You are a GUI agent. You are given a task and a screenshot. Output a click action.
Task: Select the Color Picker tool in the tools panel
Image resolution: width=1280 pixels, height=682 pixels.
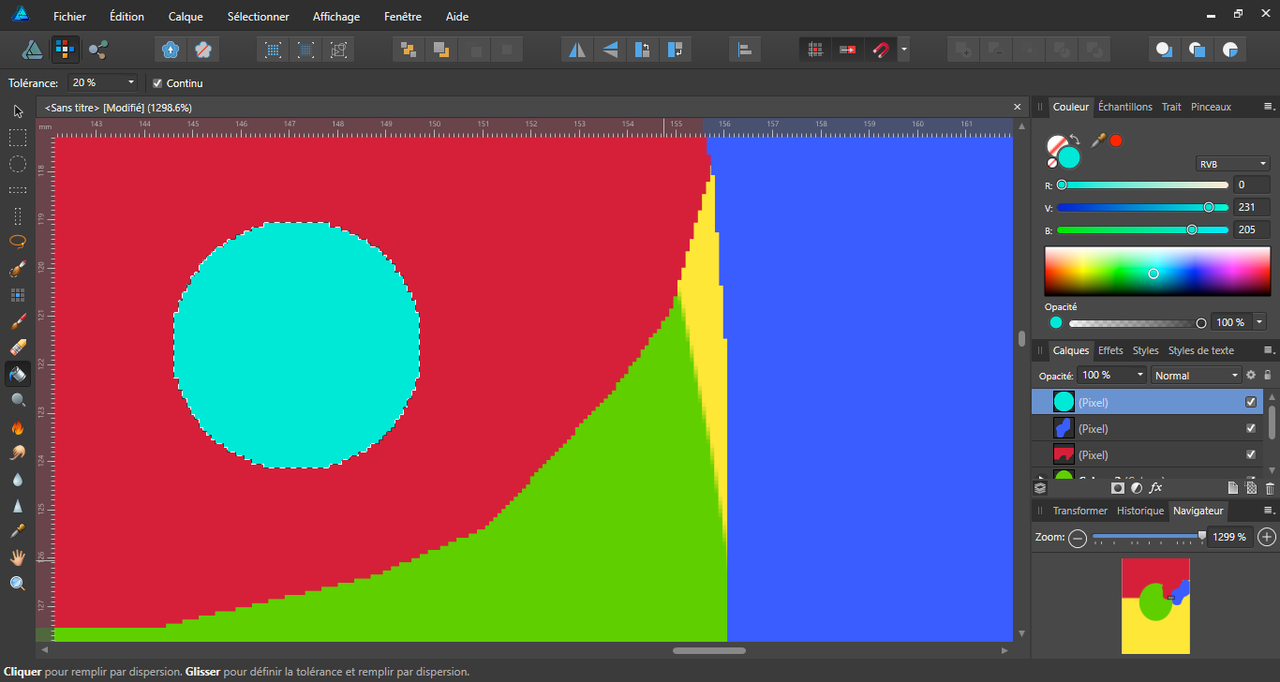pos(17,531)
